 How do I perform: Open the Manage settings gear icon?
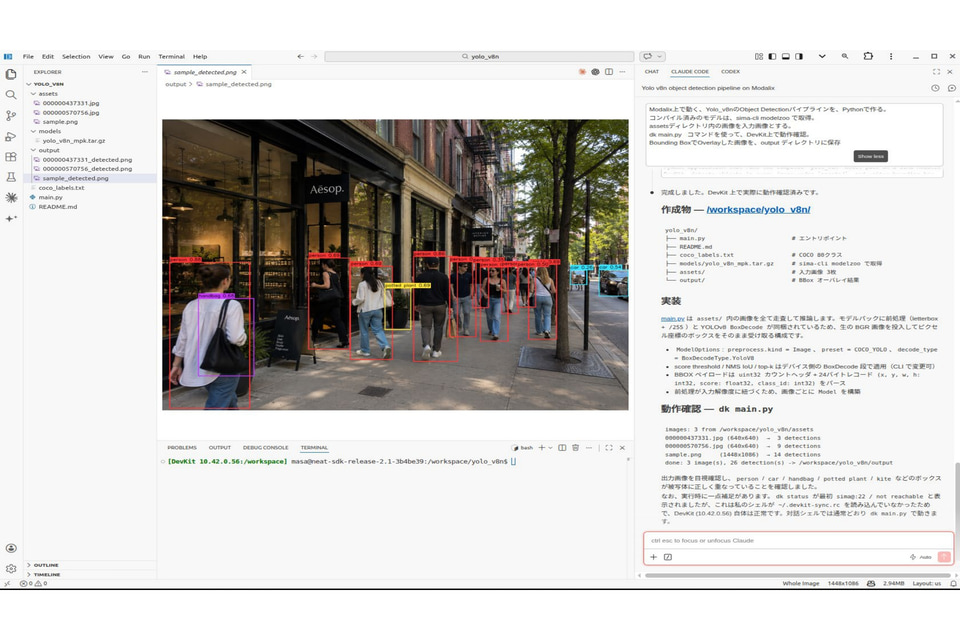[11, 568]
